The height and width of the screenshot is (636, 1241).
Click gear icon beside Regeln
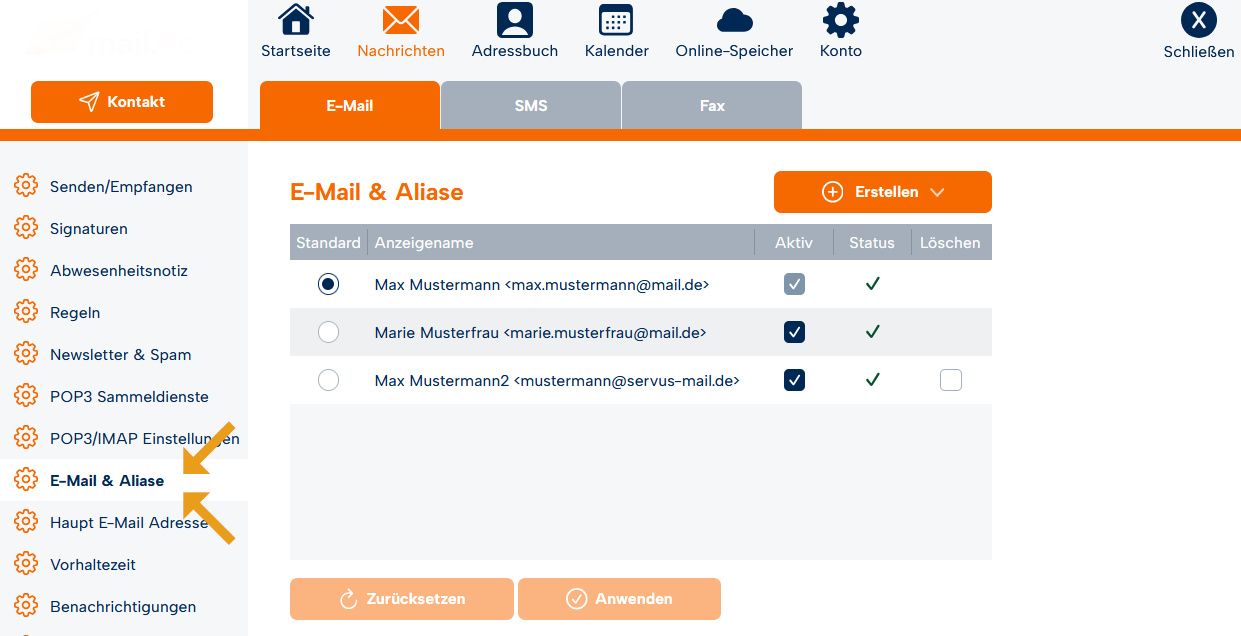25,313
